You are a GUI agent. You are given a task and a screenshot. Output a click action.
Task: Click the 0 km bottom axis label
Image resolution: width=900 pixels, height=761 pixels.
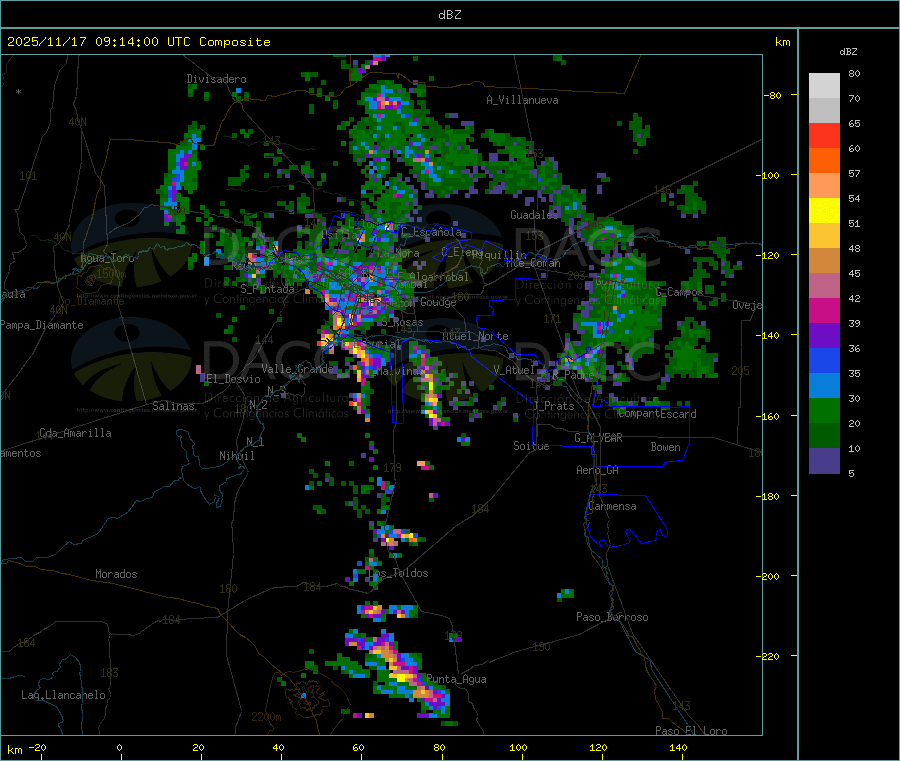click(119, 748)
